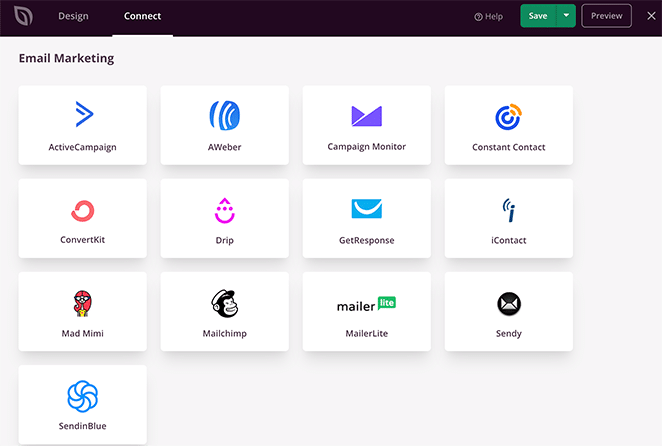Click the Mad Mimi character logo

(83, 303)
